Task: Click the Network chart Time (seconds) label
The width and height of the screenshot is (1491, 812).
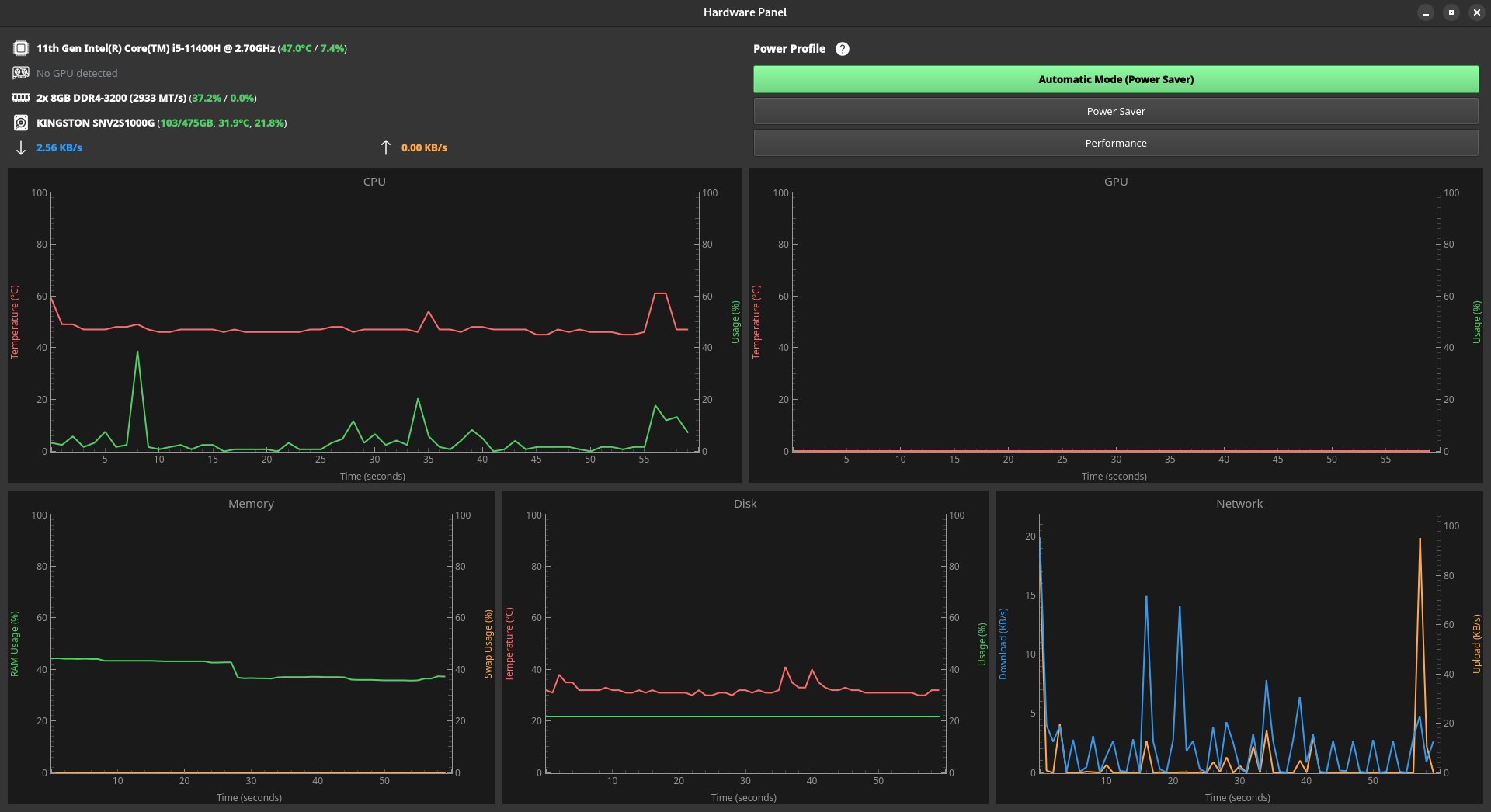Action: (x=1238, y=798)
